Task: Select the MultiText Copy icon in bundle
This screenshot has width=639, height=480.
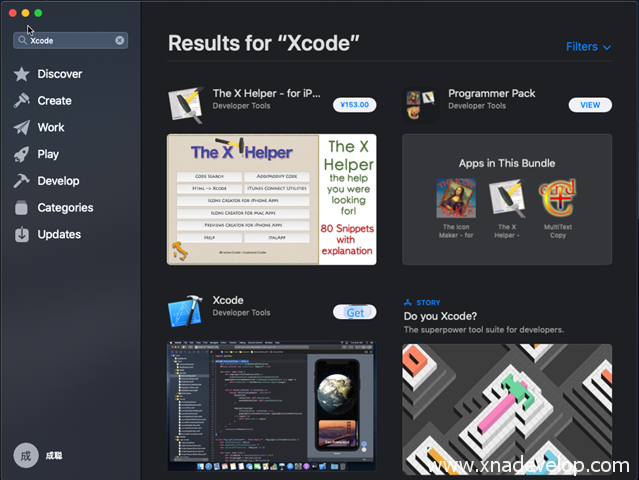Action: point(557,198)
